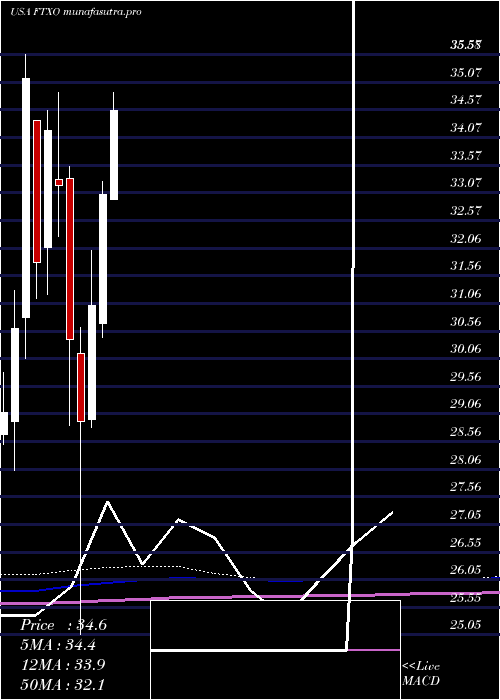The width and height of the screenshot is (500, 700).
Task: Click the 32.06 price axis label
Action: 466,238
